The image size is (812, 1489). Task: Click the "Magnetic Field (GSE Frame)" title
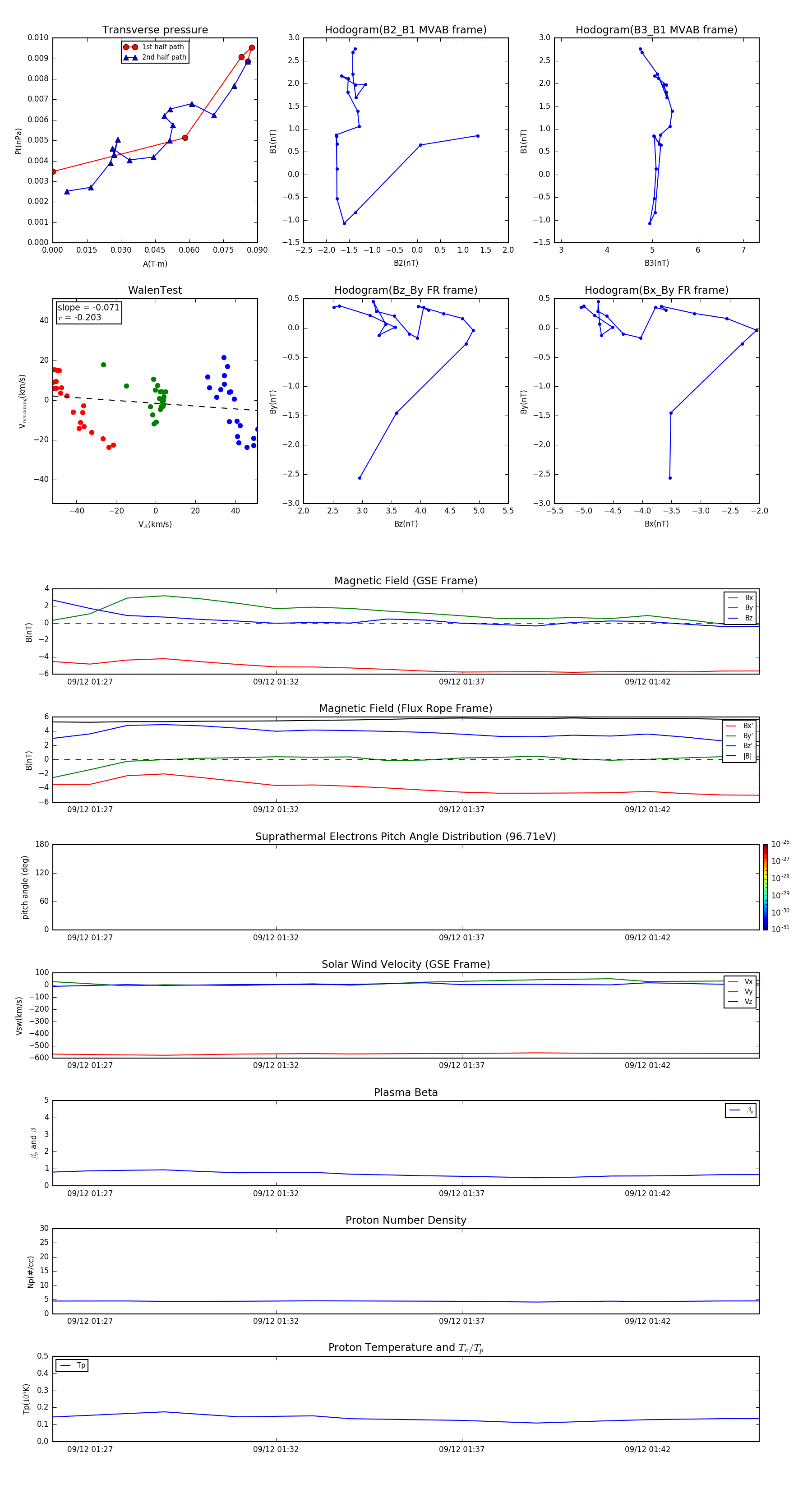click(x=406, y=581)
